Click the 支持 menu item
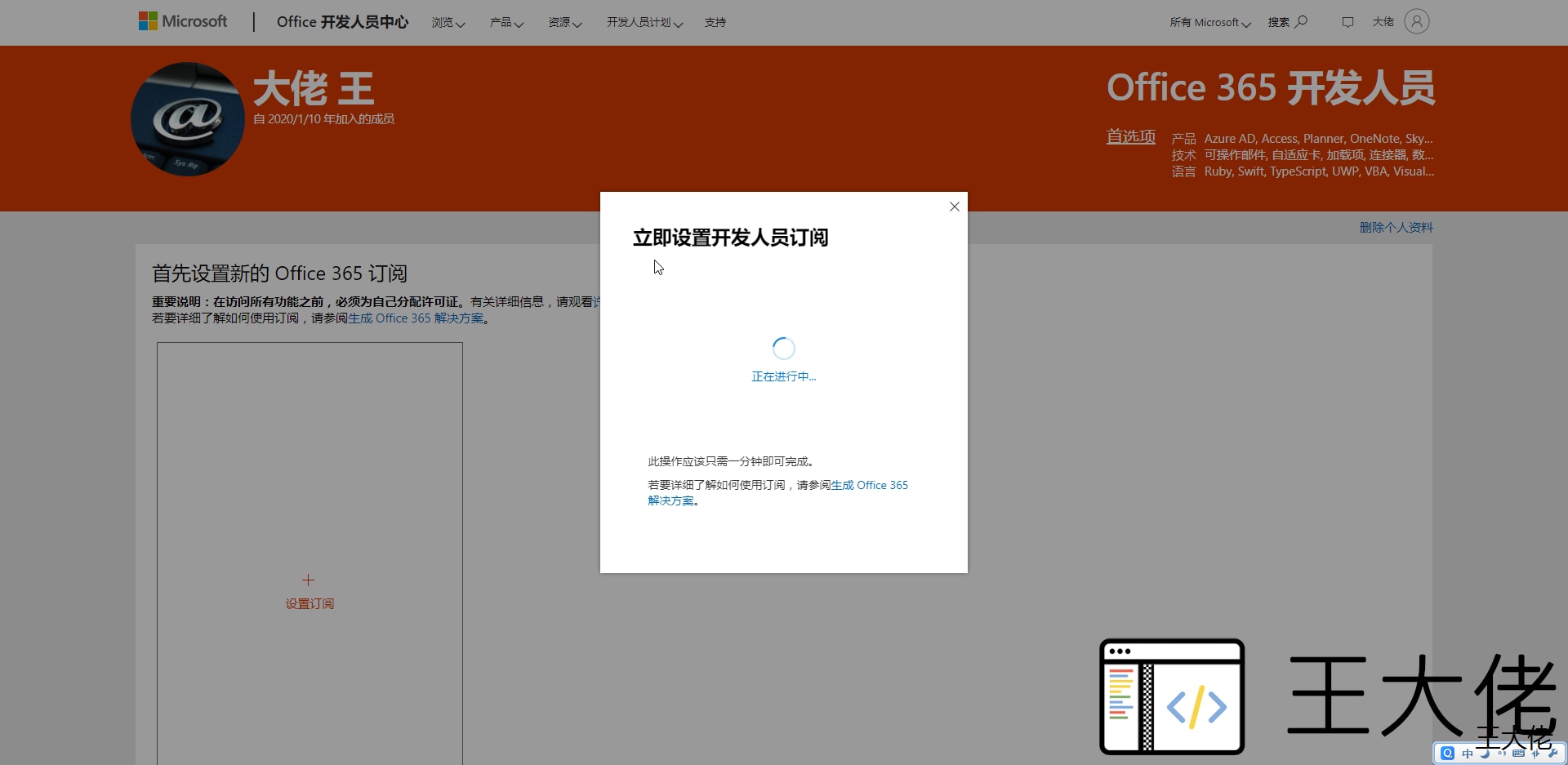The width and height of the screenshot is (1568, 765). click(715, 23)
